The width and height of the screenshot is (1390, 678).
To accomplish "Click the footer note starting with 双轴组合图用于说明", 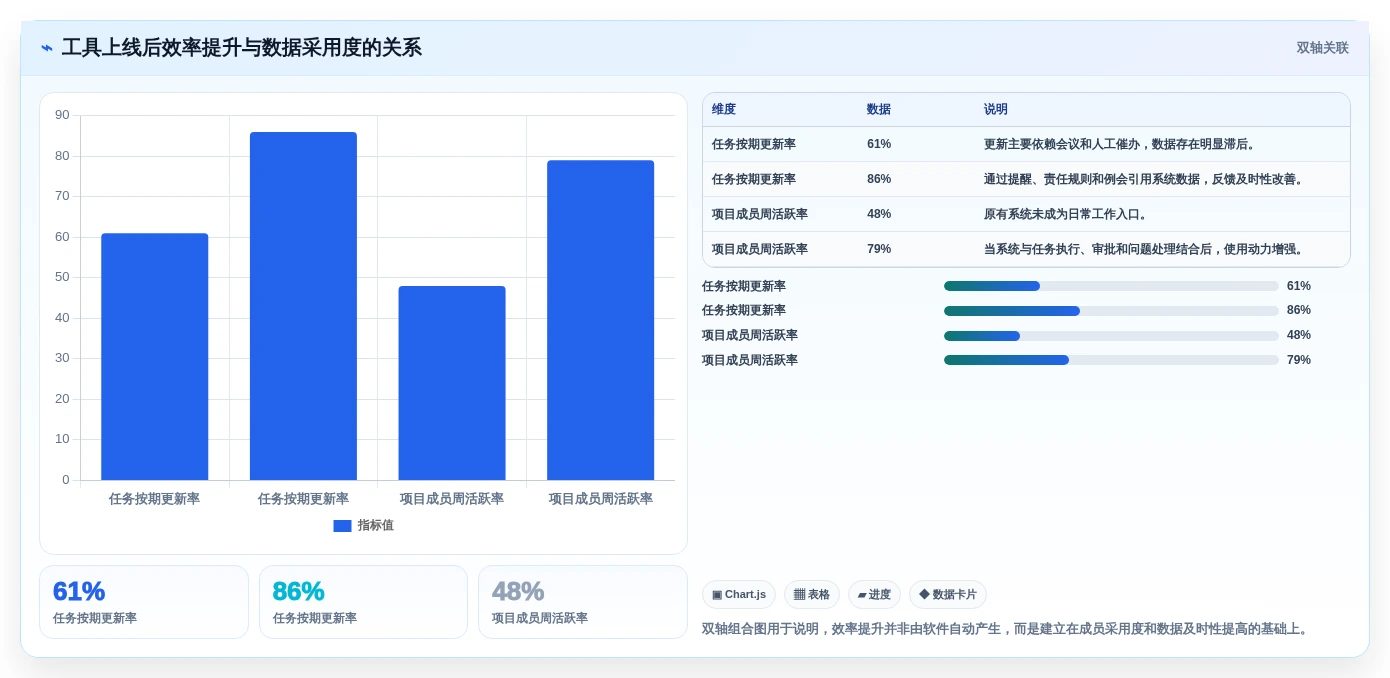I will pos(1007,629).
